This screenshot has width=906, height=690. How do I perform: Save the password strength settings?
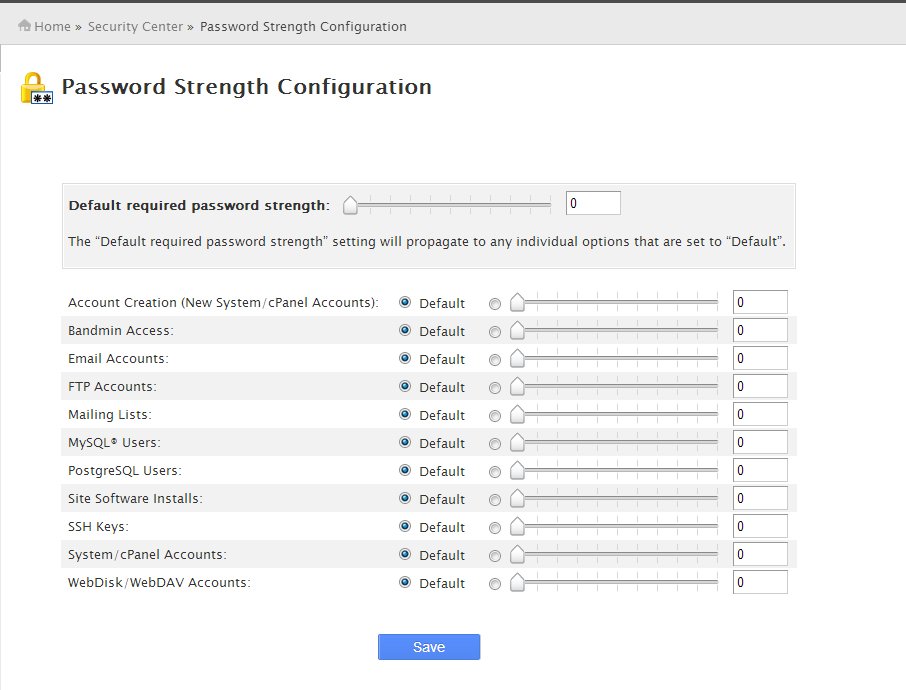click(429, 647)
